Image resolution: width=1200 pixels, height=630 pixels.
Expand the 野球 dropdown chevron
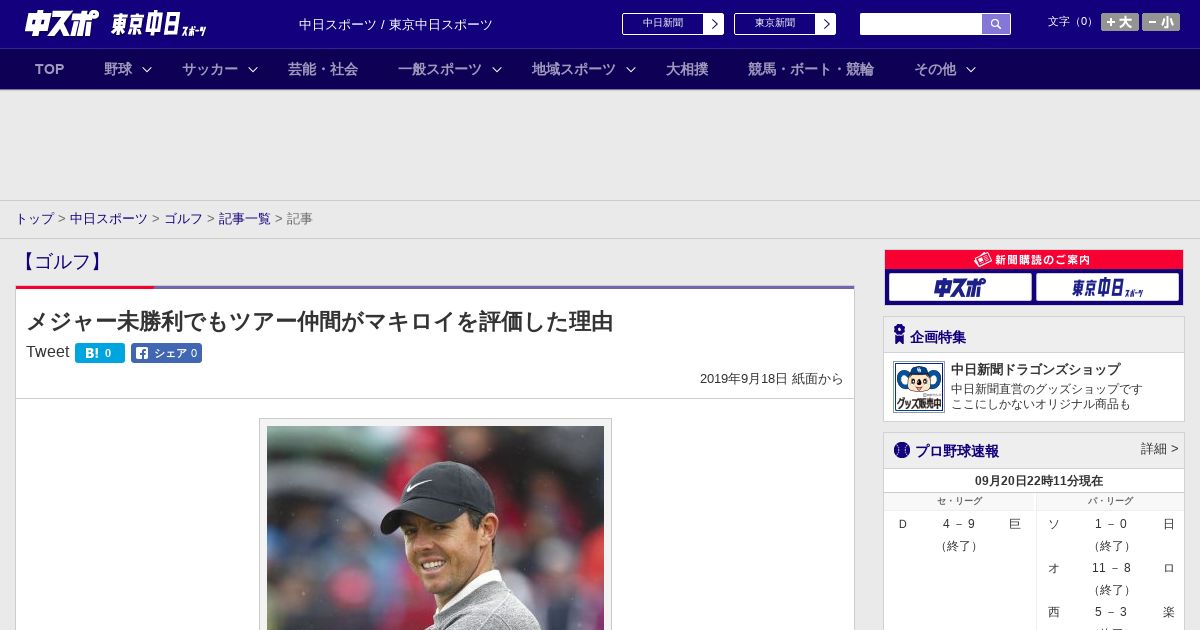(x=147, y=69)
